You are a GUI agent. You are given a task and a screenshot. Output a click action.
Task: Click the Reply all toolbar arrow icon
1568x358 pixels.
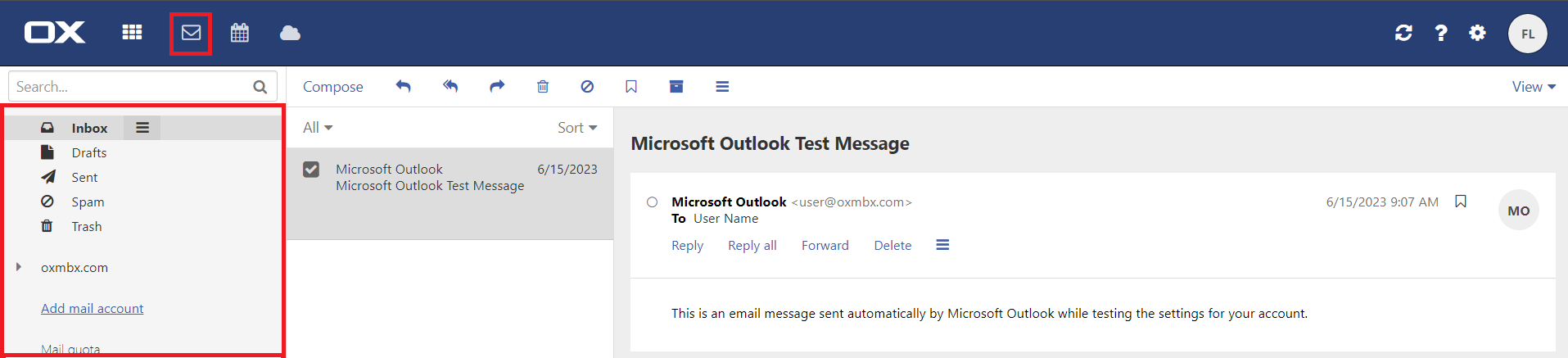coord(450,86)
